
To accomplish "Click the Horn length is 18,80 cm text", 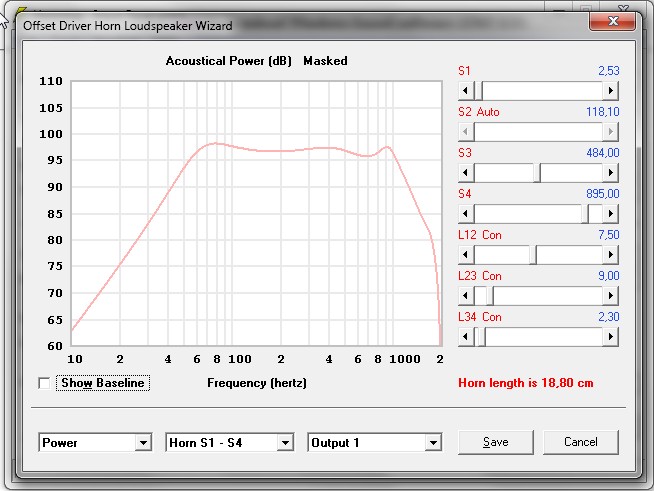I will tap(526, 383).
